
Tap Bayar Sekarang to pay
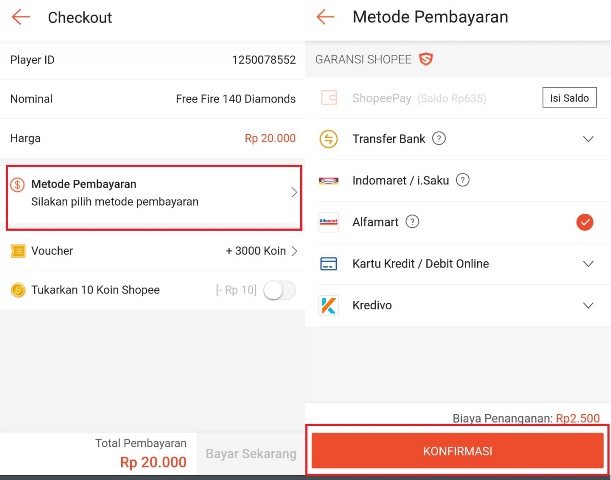(x=251, y=454)
